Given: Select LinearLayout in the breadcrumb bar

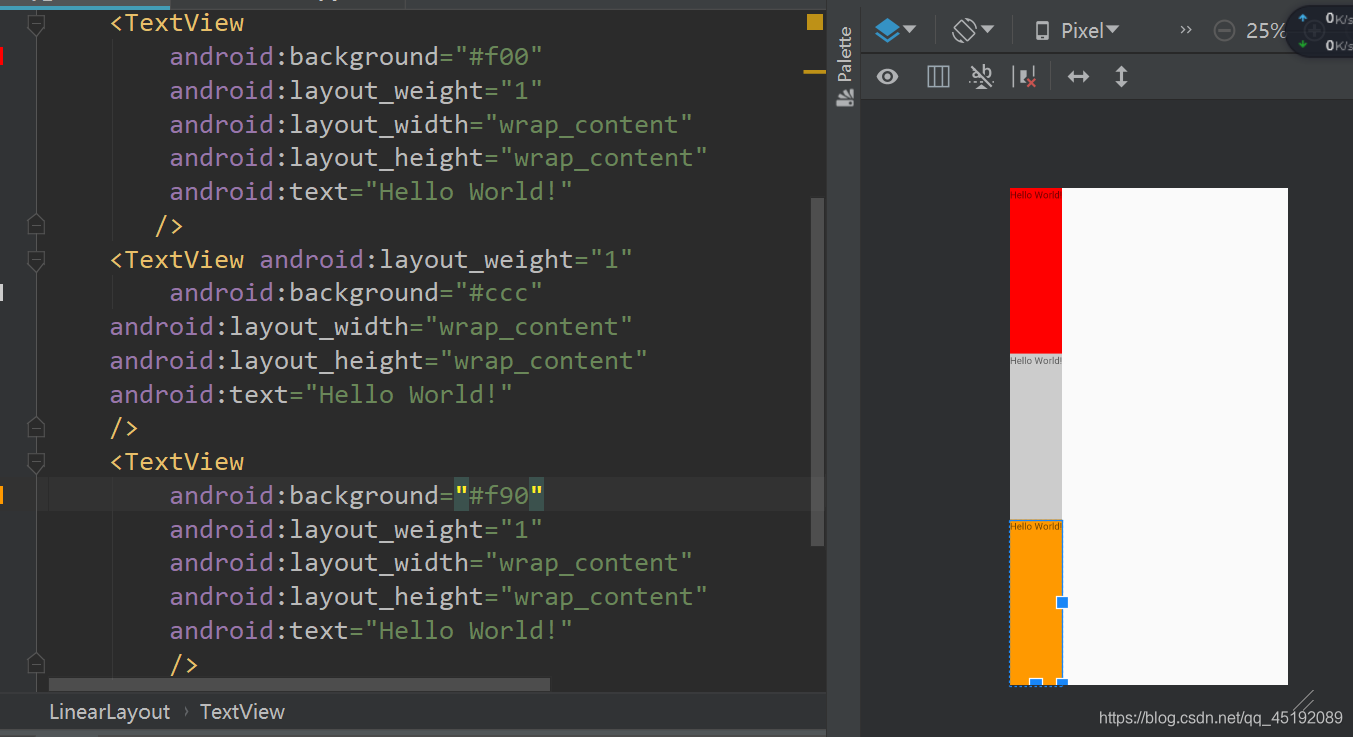Looking at the screenshot, I should (110, 712).
